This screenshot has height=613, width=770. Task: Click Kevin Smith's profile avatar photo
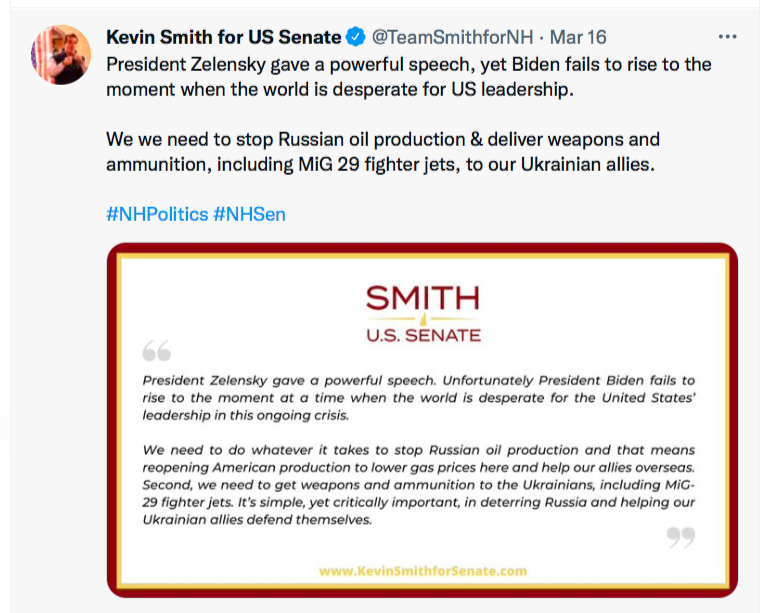(x=62, y=53)
